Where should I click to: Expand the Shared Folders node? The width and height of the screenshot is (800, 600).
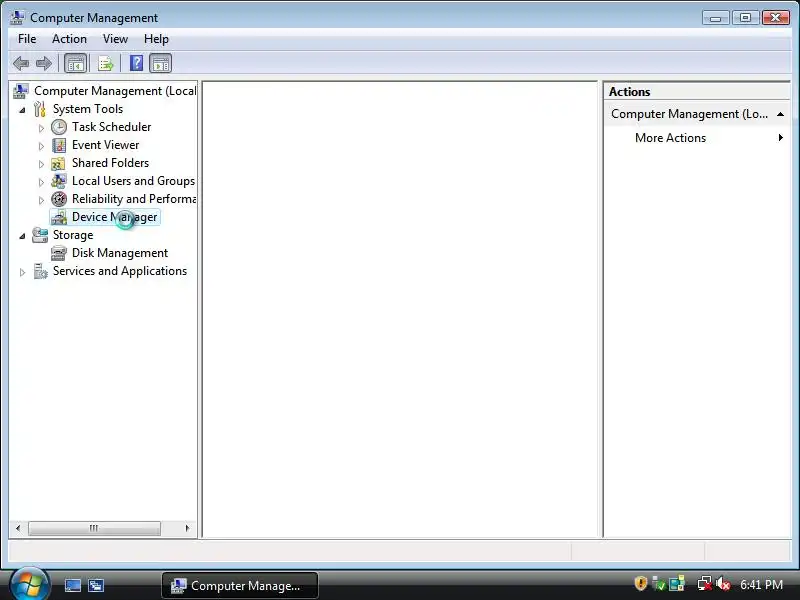pyautogui.click(x=41, y=164)
